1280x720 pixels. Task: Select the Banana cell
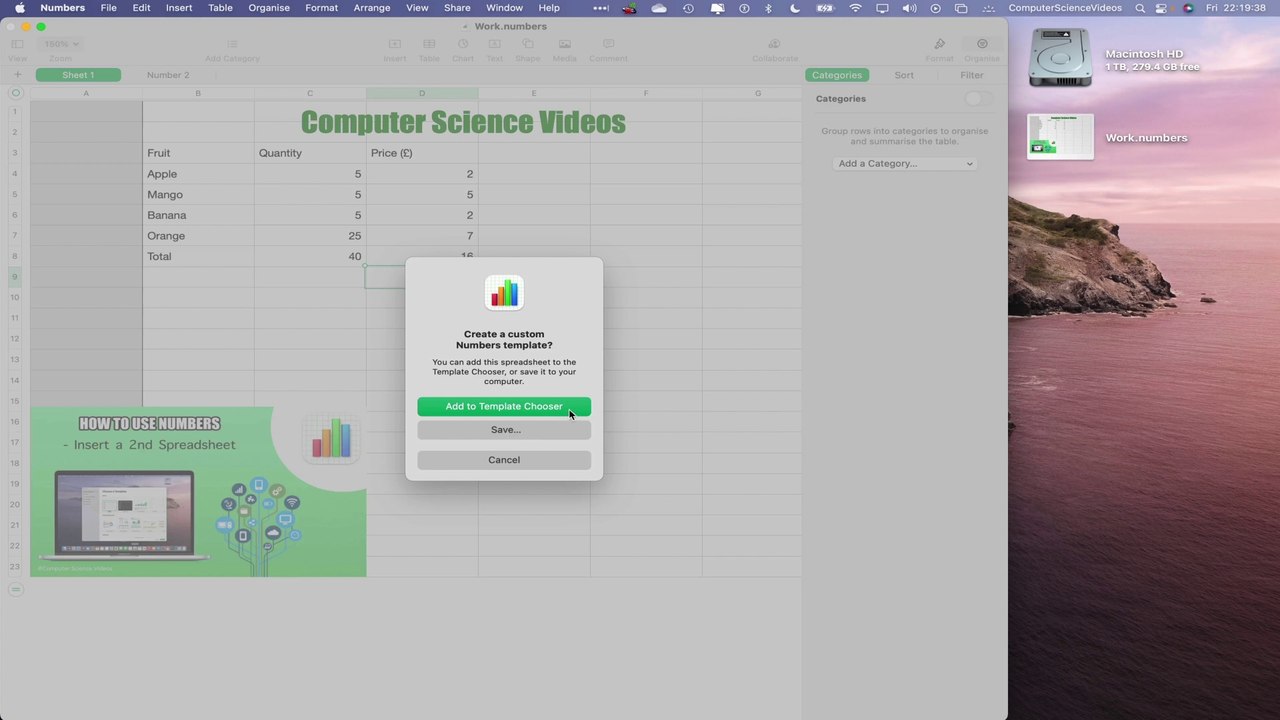pyautogui.click(x=198, y=215)
